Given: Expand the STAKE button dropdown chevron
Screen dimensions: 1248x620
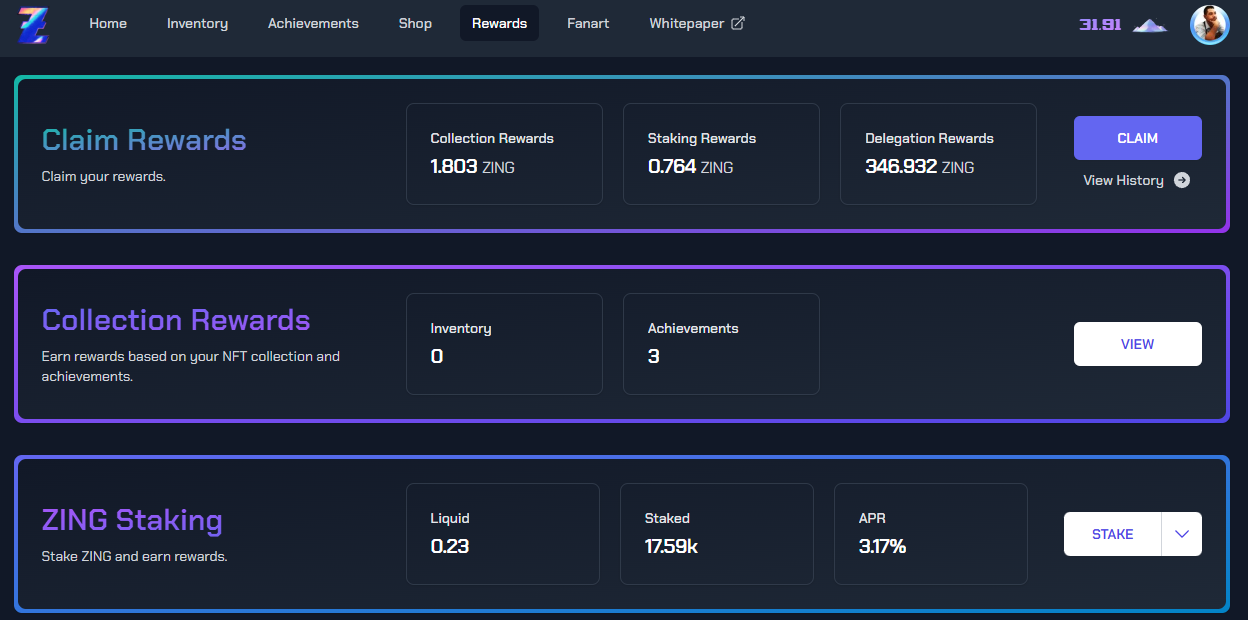Looking at the screenshot, I should click(1181, 534).
